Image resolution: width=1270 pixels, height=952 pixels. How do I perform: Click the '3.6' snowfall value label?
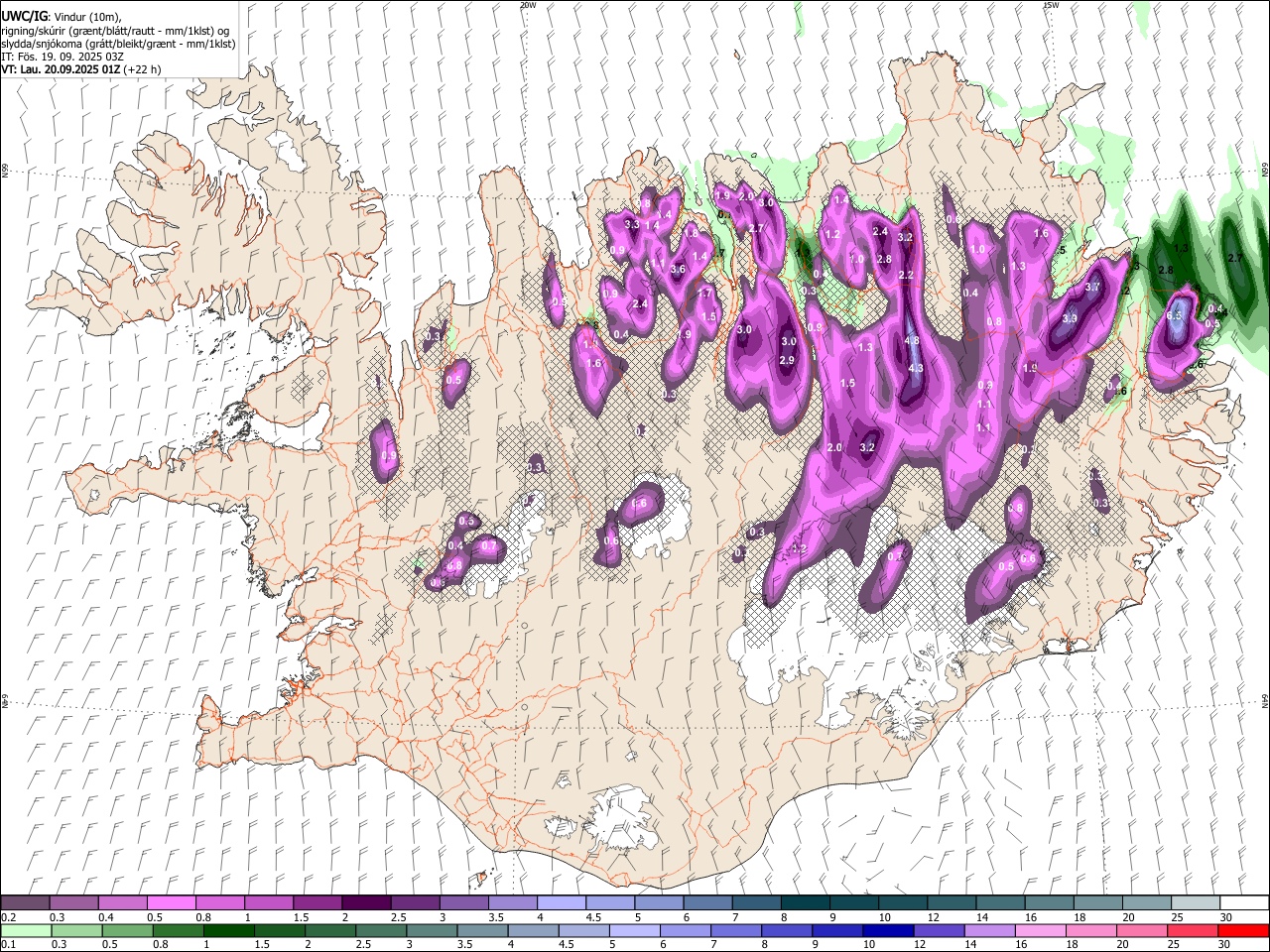678,269
